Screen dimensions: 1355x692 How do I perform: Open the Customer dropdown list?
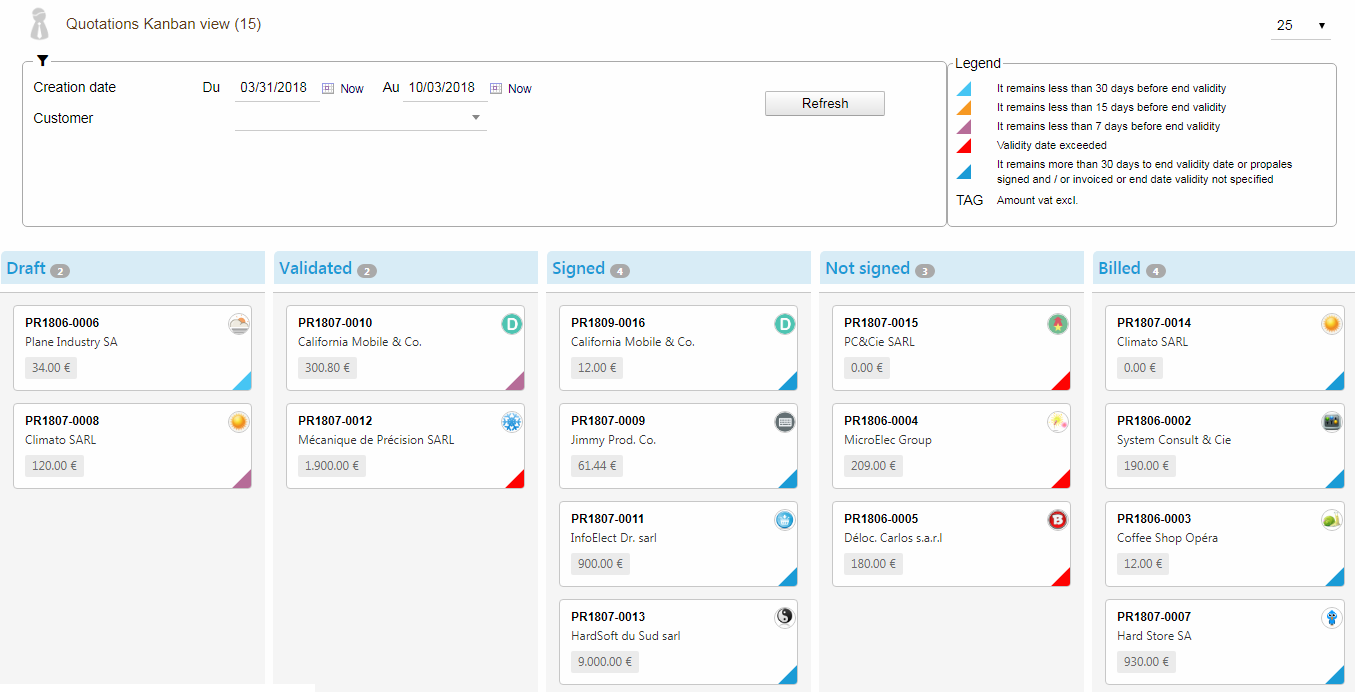click(476, 118)
